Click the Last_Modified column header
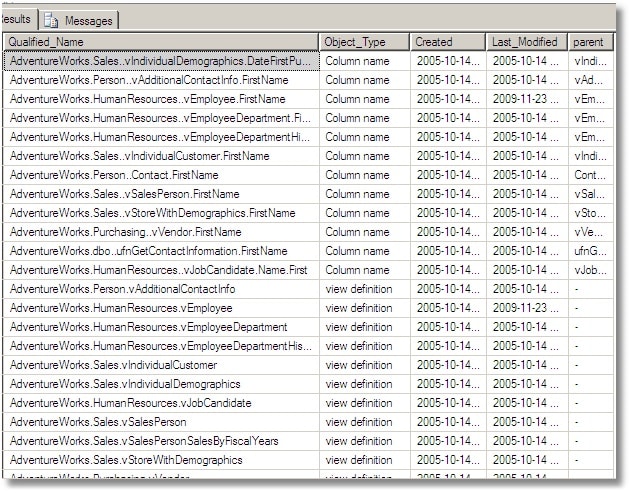This screenshot has height=493, width=630. (527, 42)
